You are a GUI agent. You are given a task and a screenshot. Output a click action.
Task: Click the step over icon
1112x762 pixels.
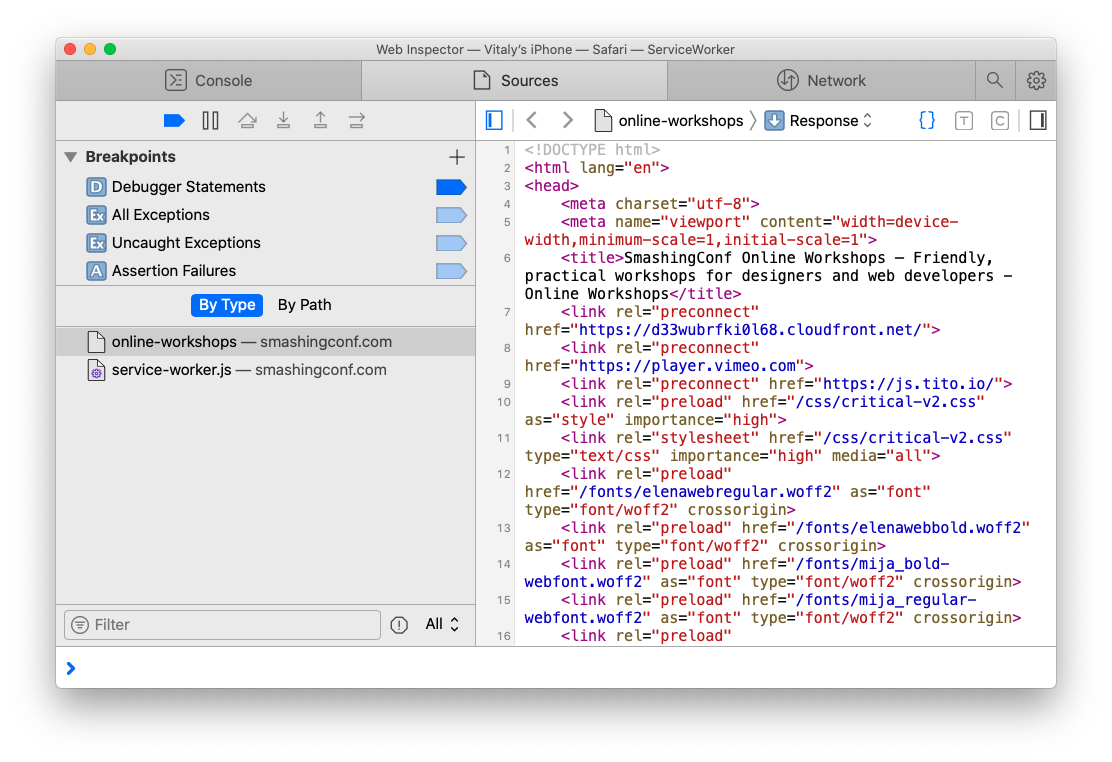pyautogui.click(x=247, y=121)
